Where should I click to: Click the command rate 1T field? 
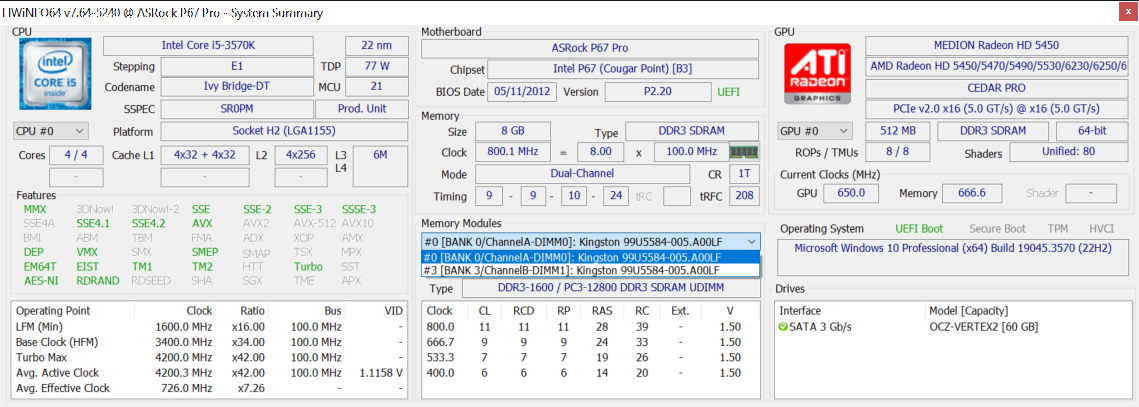(742, 174)
